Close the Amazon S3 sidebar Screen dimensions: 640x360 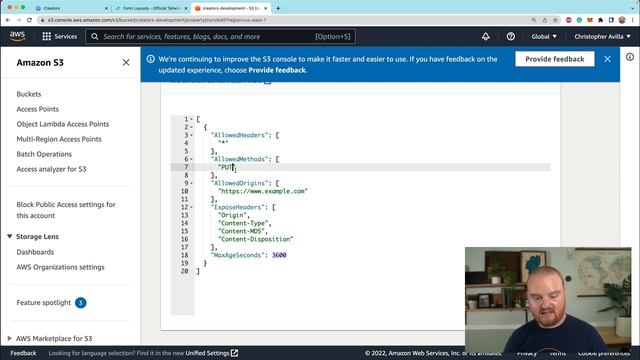[126, 62]
